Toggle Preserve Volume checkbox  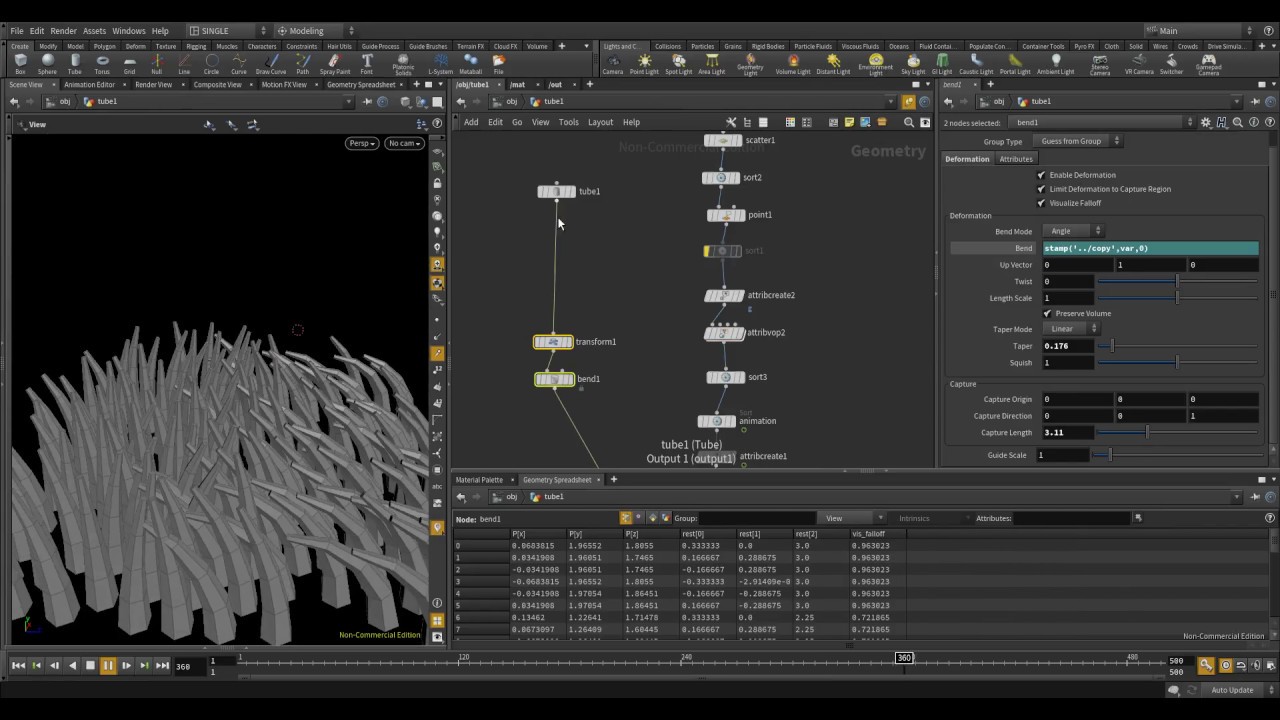pos(1047,313)
